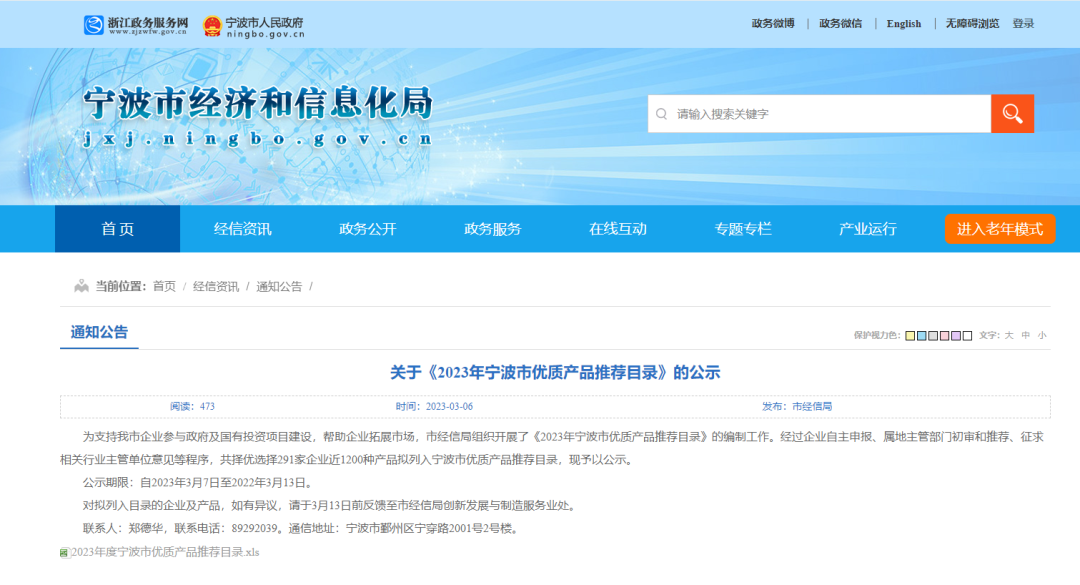Open the xls attachment file icon
The height and width of the screenshot is (585, 1080).
point(64,553)
